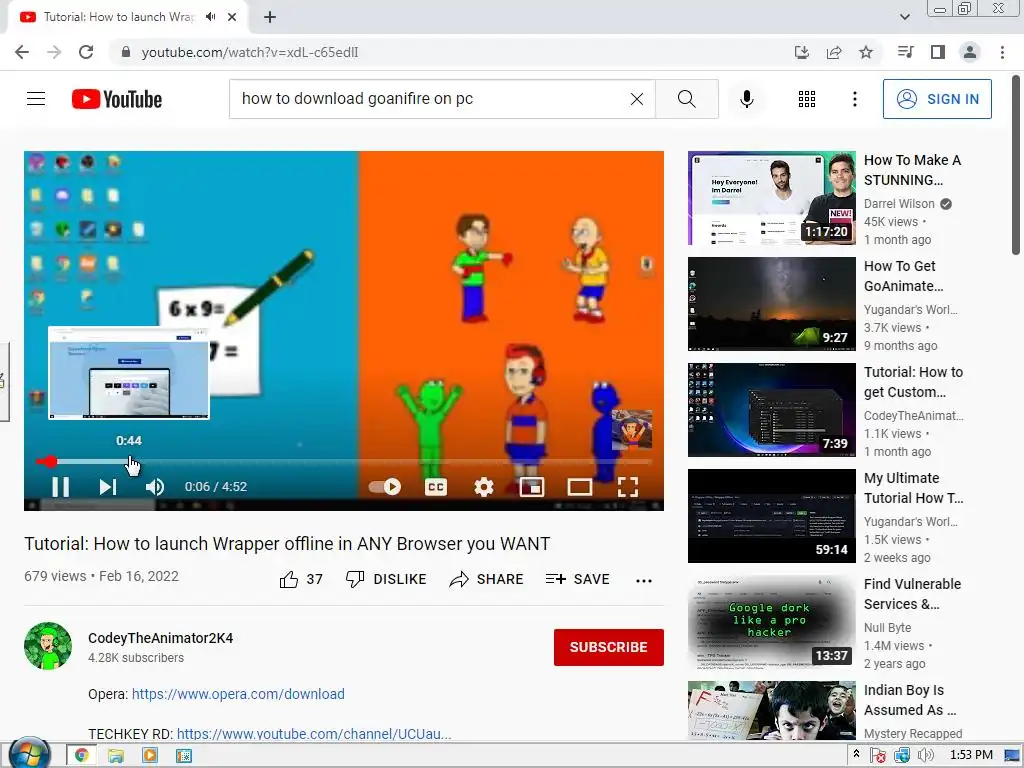This screenshot has height=768, width=1024.
Task: Switch to theater mode
Action: [x=579, y=487]
